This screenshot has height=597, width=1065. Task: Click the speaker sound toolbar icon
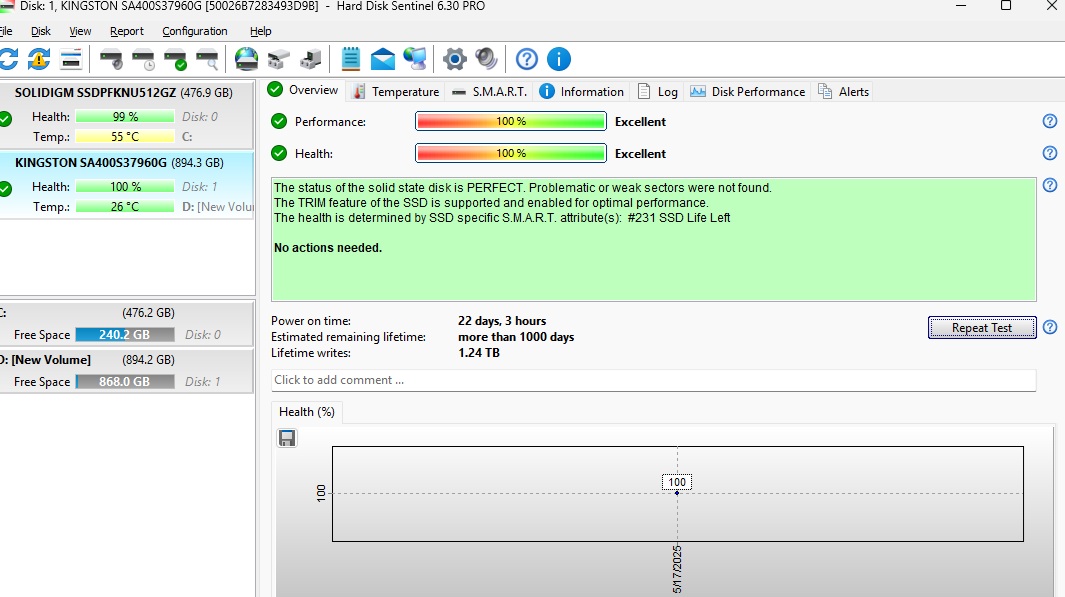[486, 59]
